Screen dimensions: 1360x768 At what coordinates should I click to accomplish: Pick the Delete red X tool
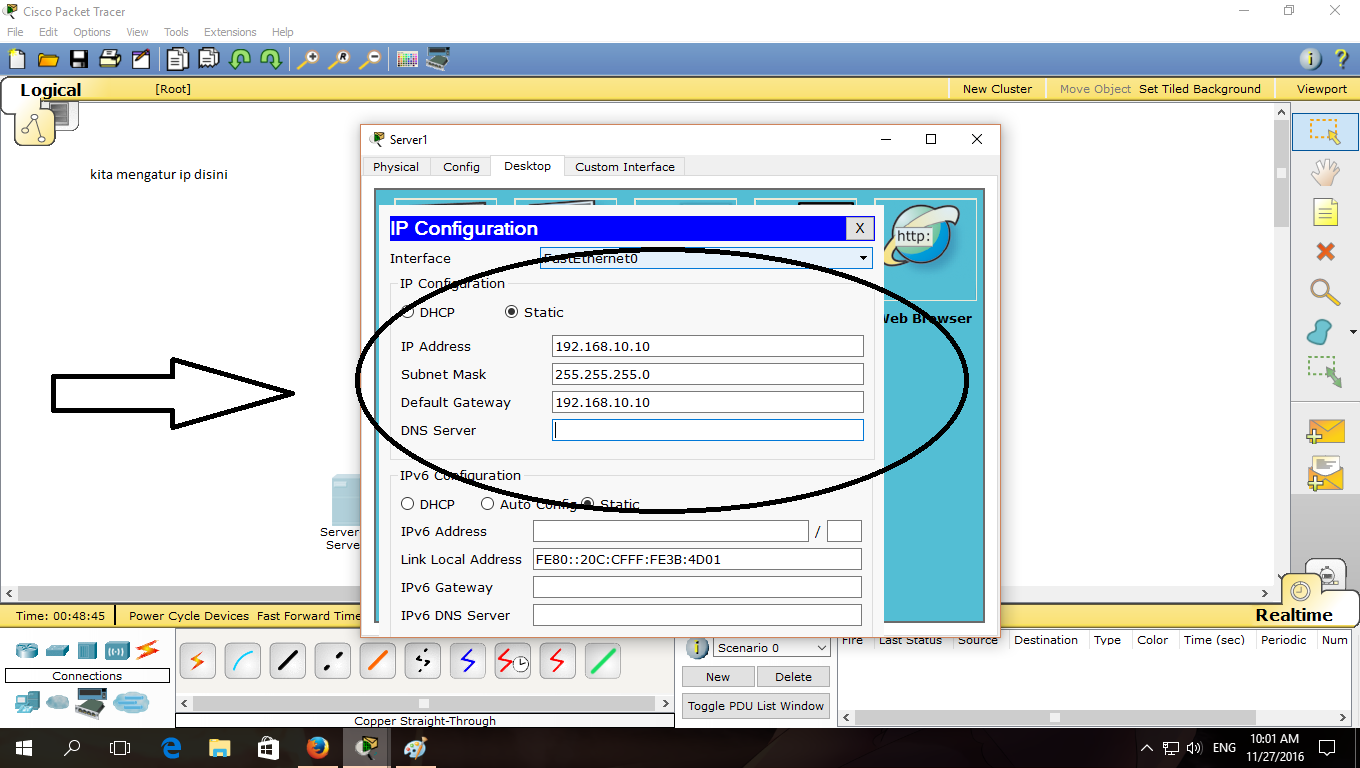1325,251
